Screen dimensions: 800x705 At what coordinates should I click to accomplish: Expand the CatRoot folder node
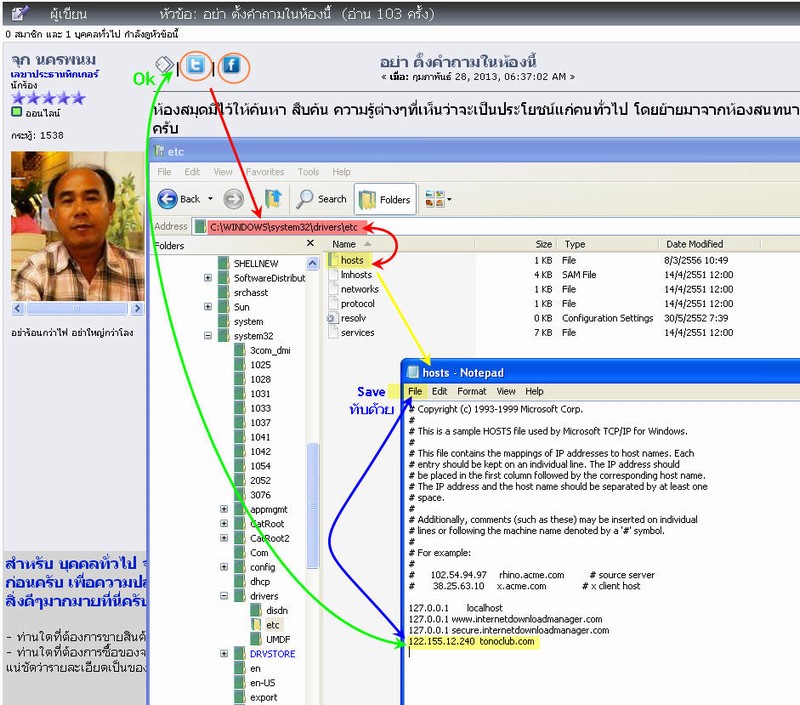224,523
